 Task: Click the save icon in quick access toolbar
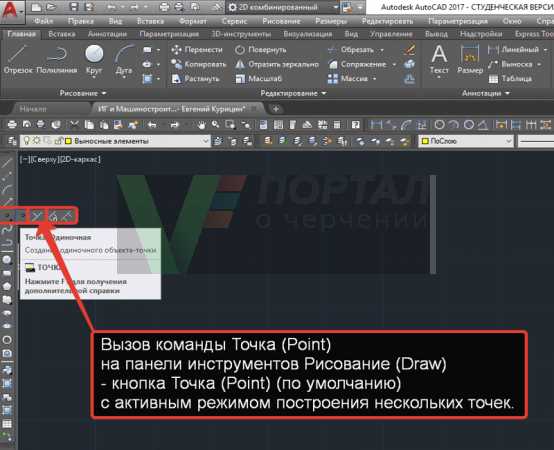(74, 7)
